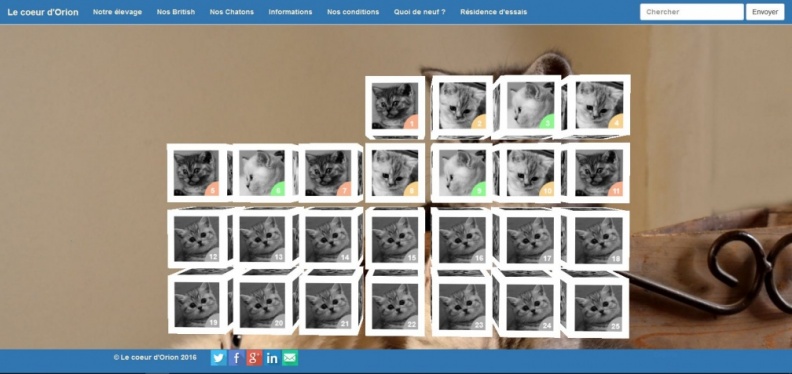Open Résidence d'essais link

pos(493,12)
